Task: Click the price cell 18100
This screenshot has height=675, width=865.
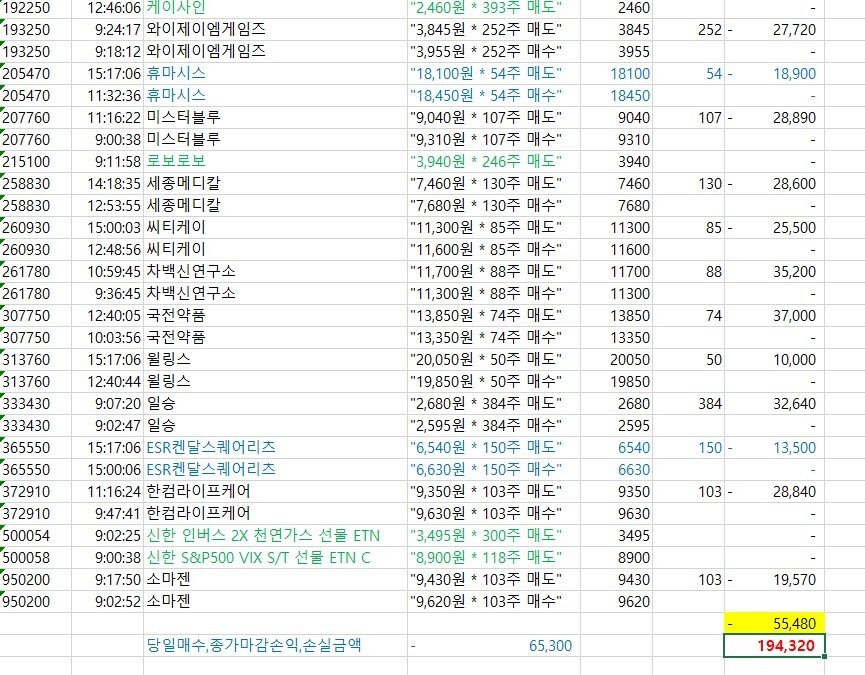Action: point(616,73)
